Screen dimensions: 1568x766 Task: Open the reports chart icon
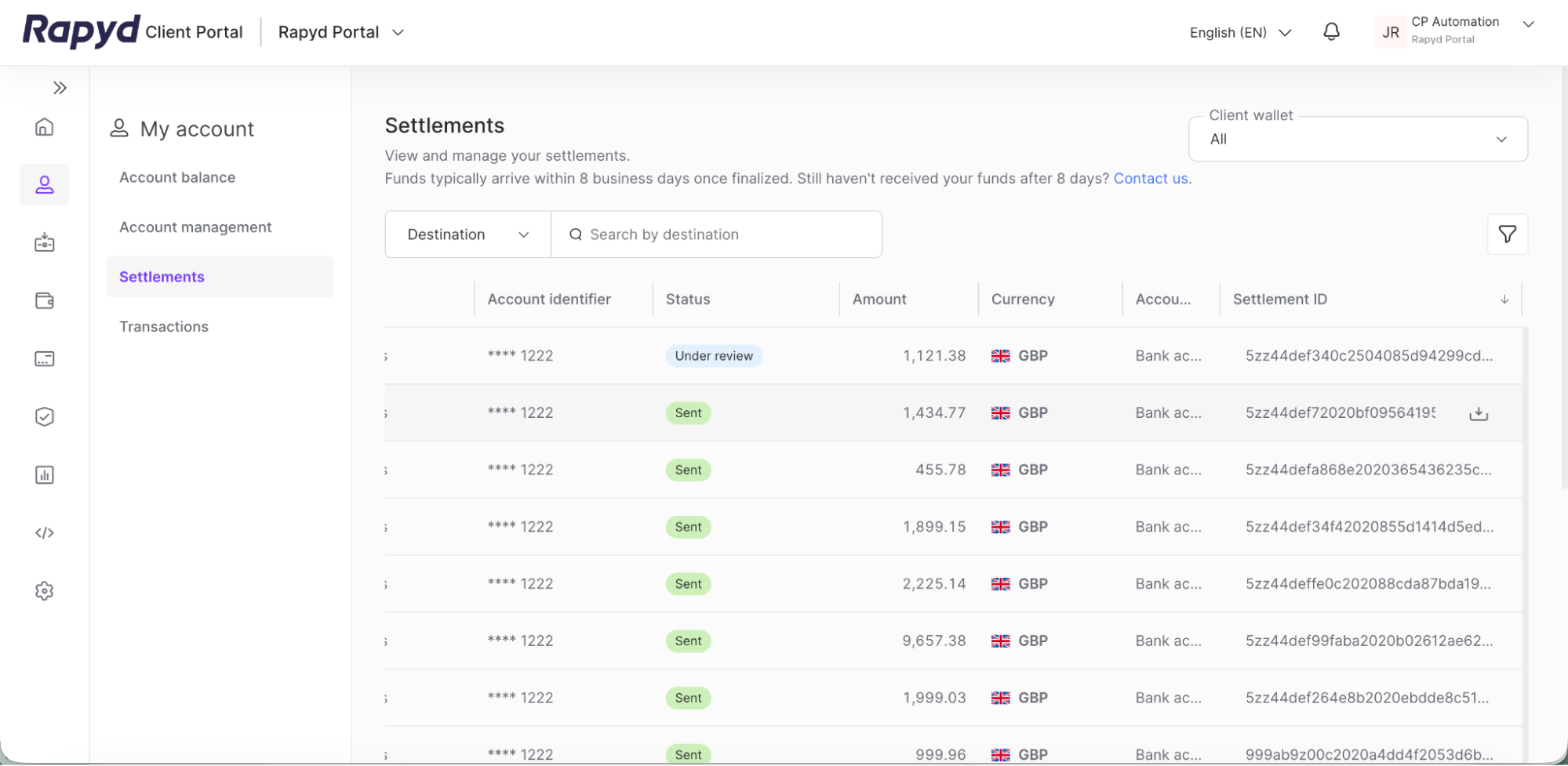45,475
